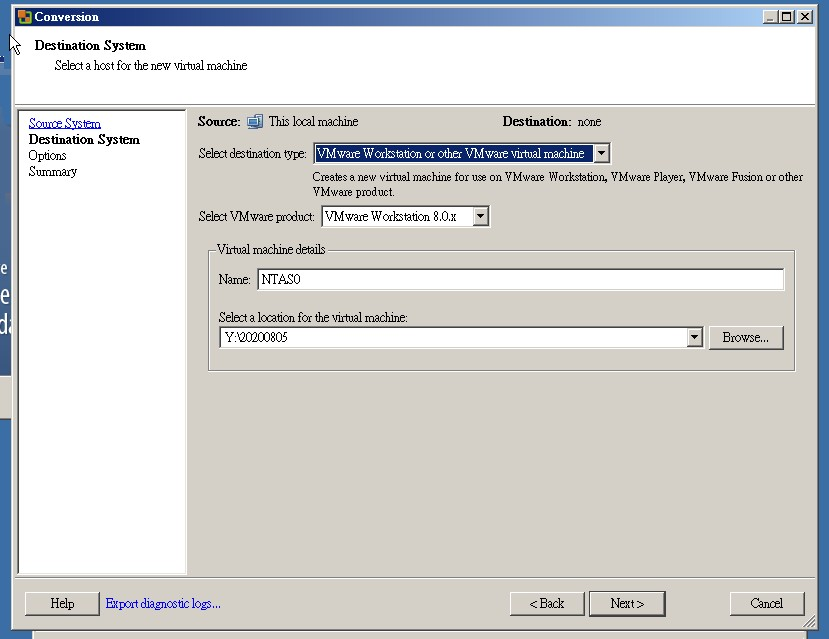Close the Conversion window
Screen dimensions: 829x639
click(805, 17)
